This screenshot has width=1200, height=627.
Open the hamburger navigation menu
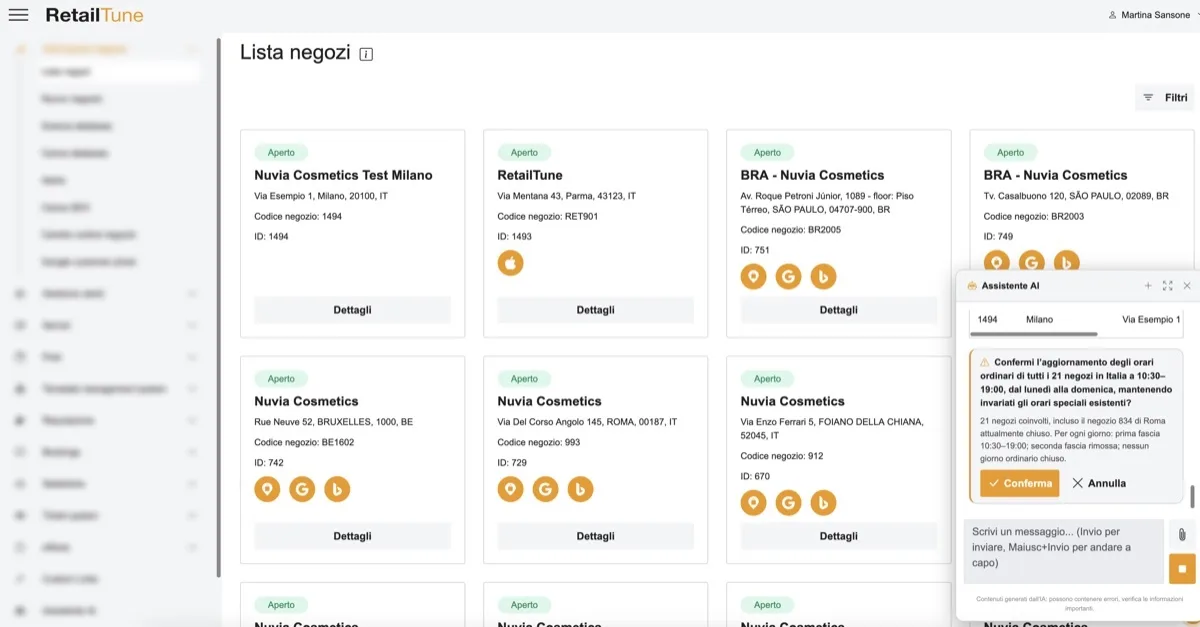pos(18,15)
